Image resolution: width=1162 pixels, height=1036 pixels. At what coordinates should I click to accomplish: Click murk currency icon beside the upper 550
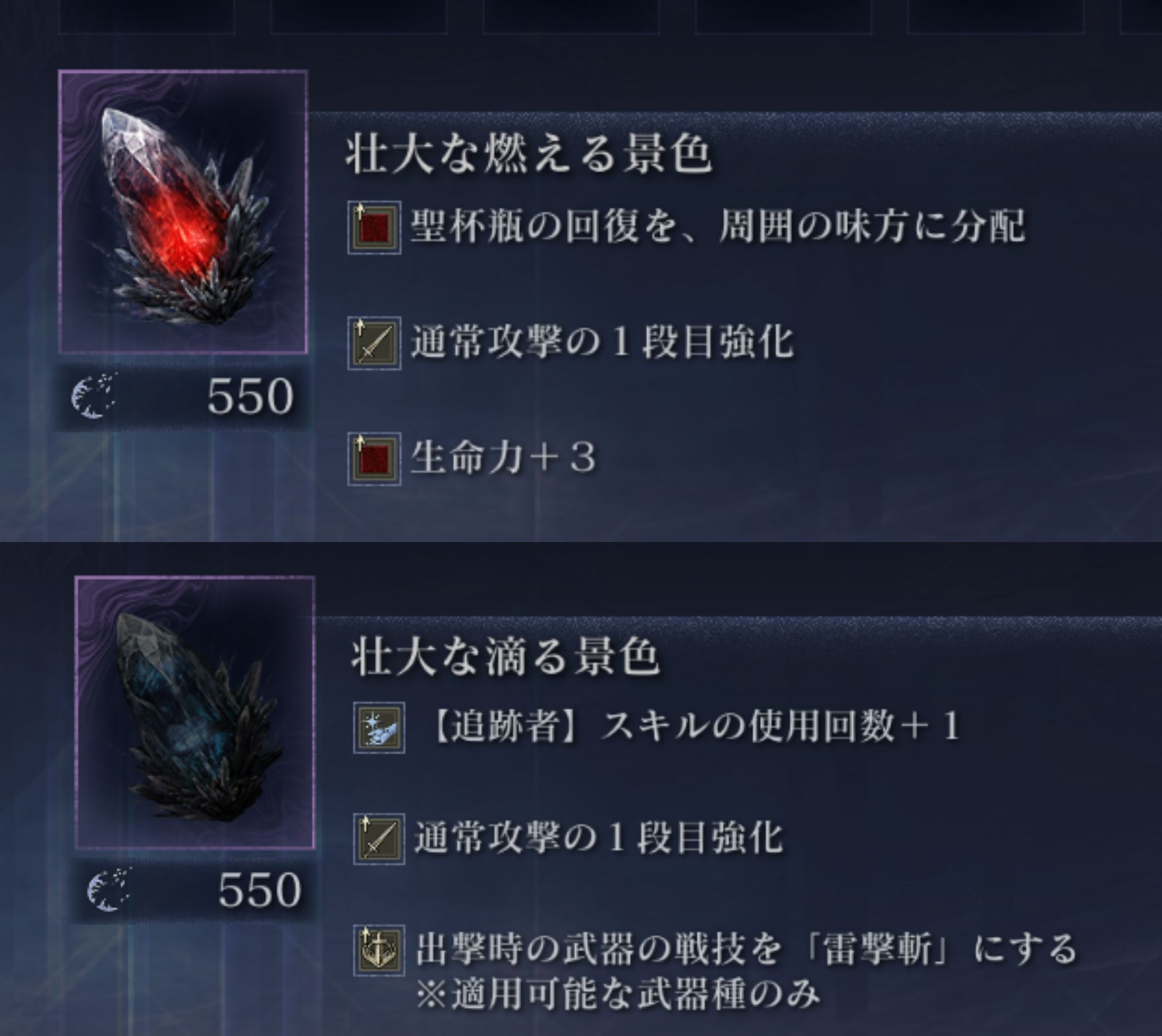click(x=93, y=396)
